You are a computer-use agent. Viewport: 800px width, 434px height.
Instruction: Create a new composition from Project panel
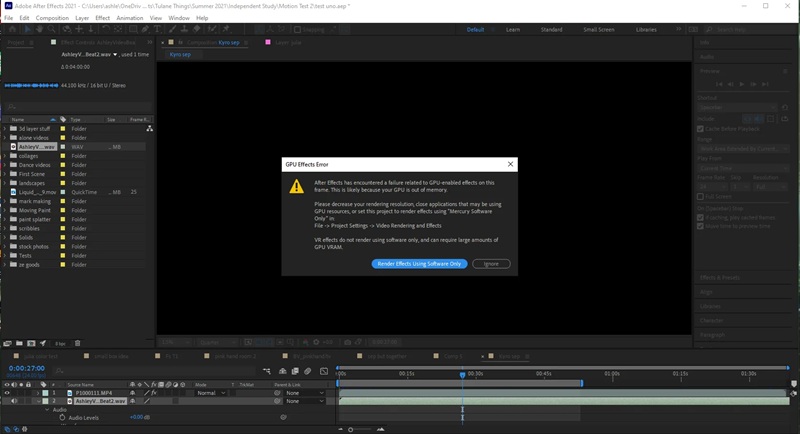pyautogui.click(x=31, y=343)
